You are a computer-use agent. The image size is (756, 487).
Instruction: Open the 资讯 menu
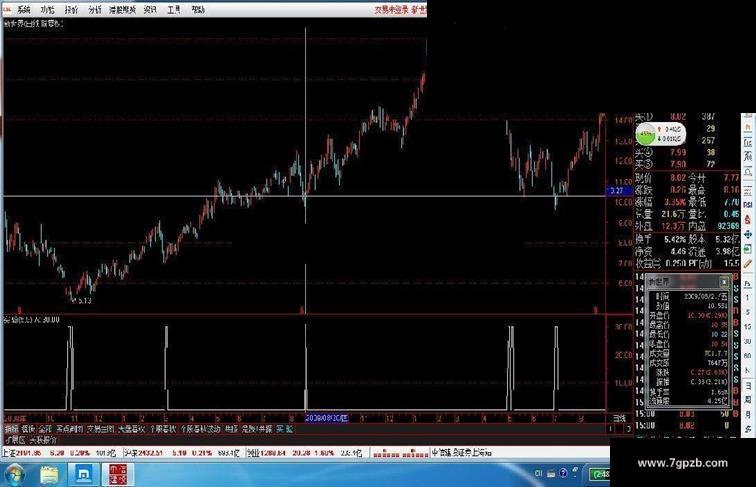coord(150,10)
